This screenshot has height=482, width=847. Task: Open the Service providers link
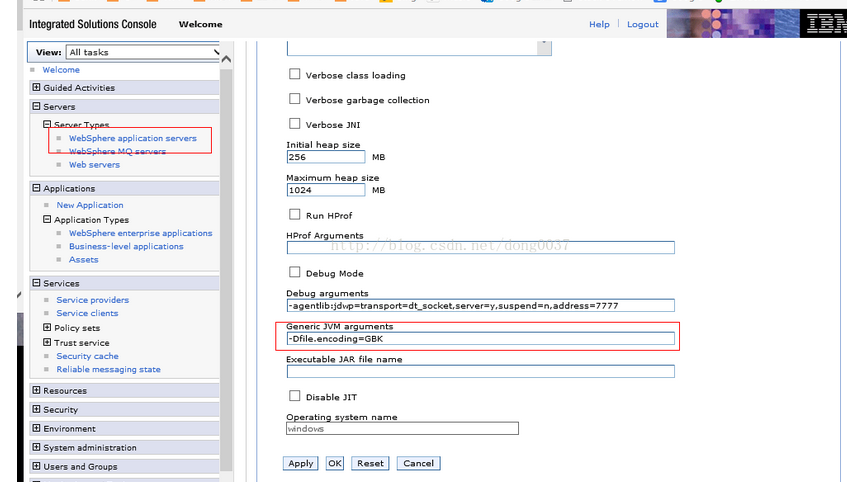[x=93, y=300]
